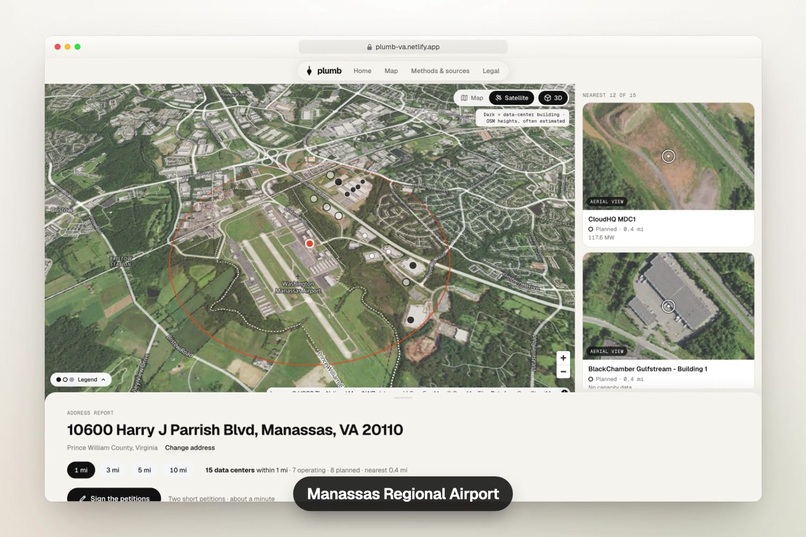Click Sign the petitions button
Image resolution: width=806 pixels, height=537 pixels.
click(x=114, y=497)
